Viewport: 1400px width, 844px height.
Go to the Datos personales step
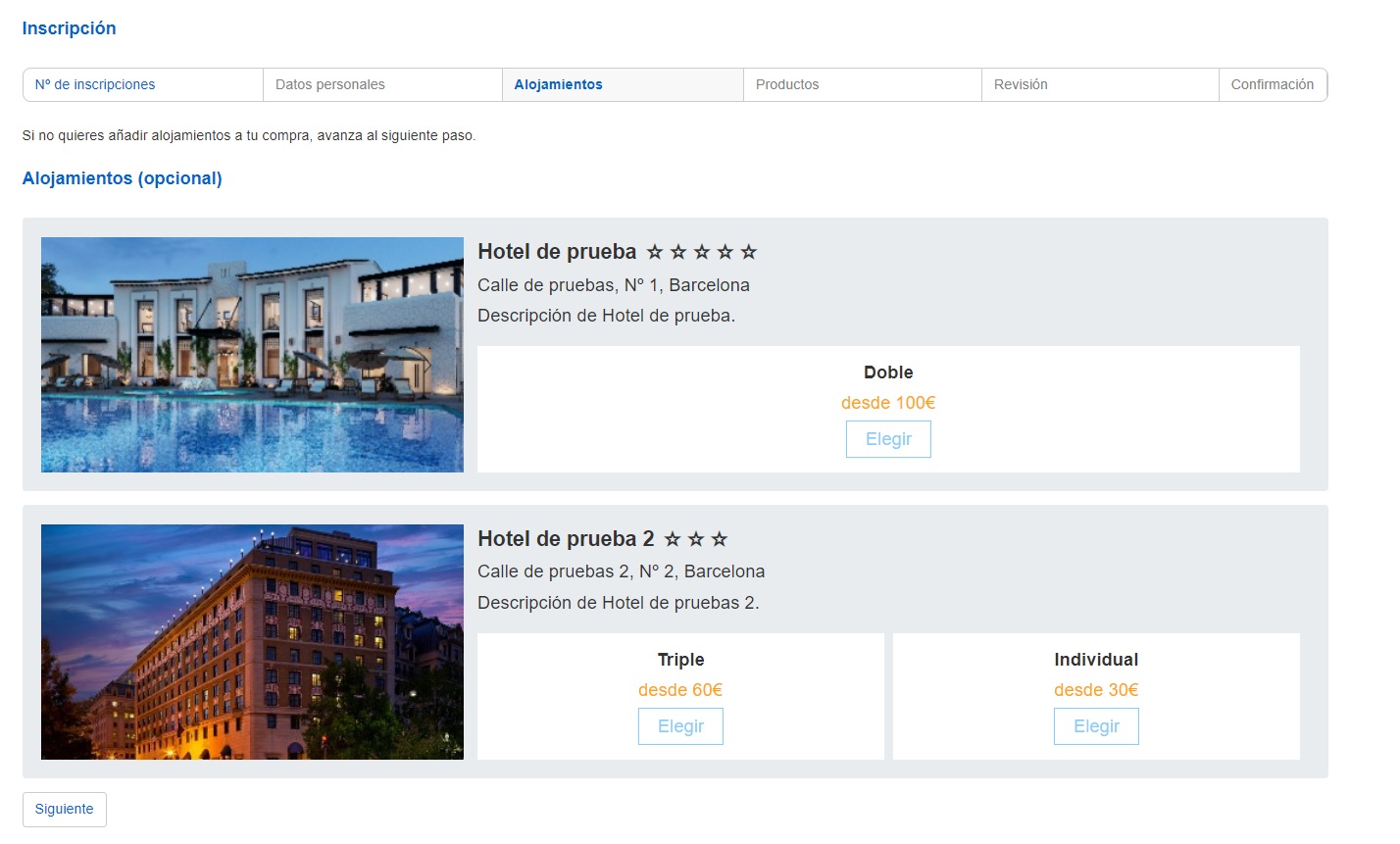(x=330, y=85)
